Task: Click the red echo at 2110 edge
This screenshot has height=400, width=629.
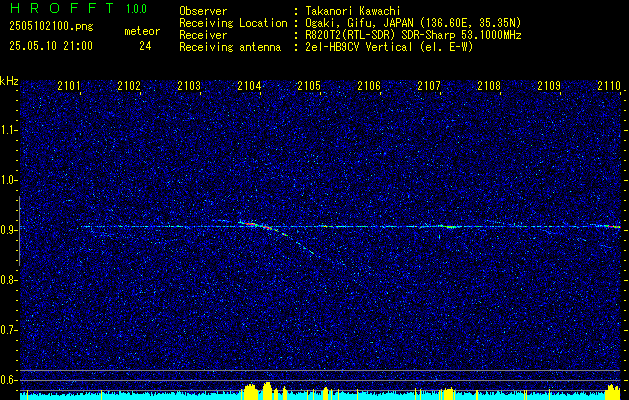Action: pos(614,227)
